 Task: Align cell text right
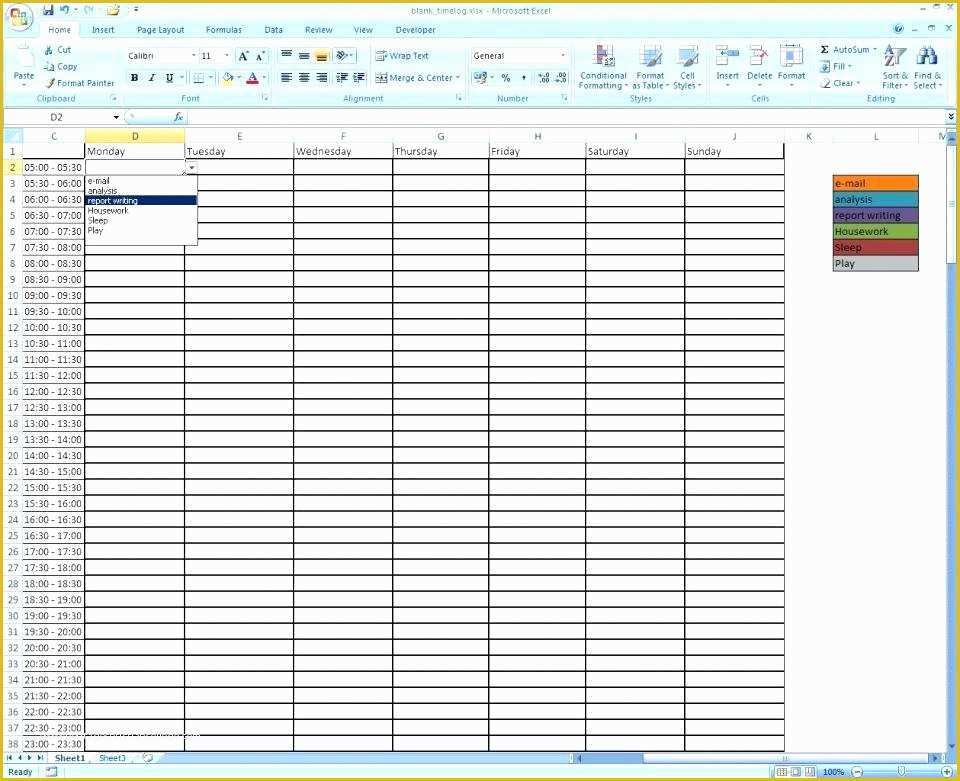(x=321, y=78)
